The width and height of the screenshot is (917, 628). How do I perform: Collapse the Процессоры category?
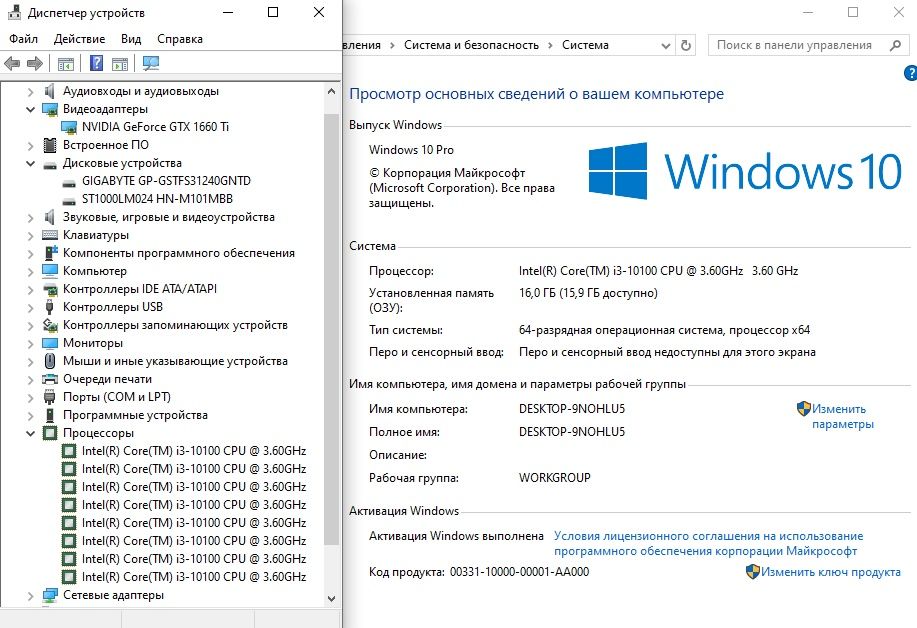pos(30,433)
